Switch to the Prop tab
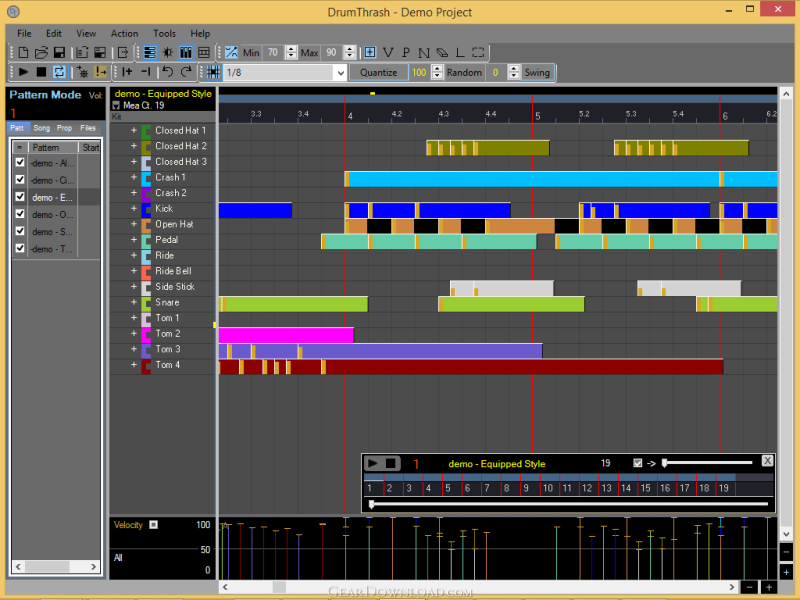The height and width of the screenshot is (600, 800). click(64, 128)
